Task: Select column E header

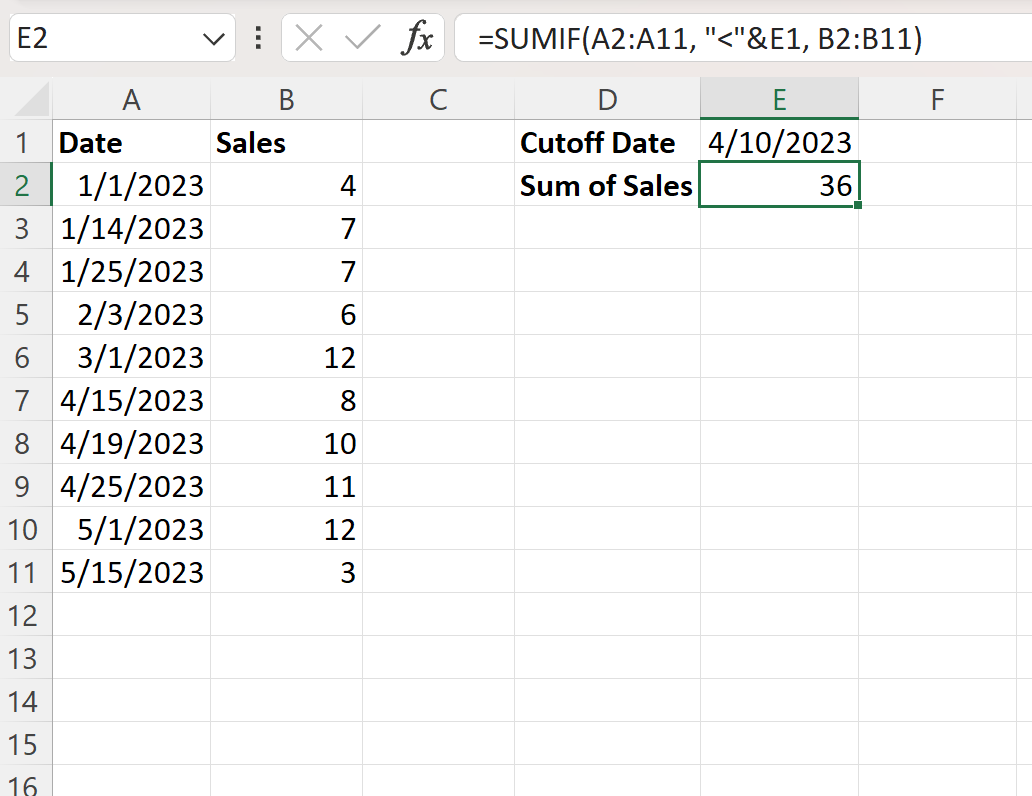Action: tap(779, 99)
